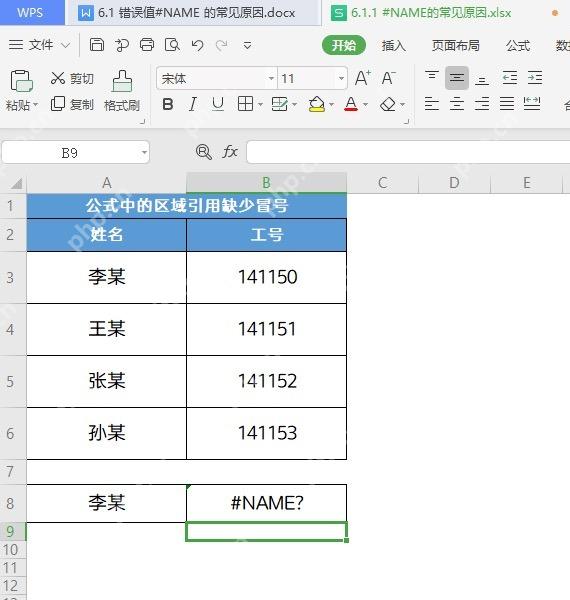Viewport: 570px width, 600px height.
Task: Apply the red font color A
Action: coord(351,104)
